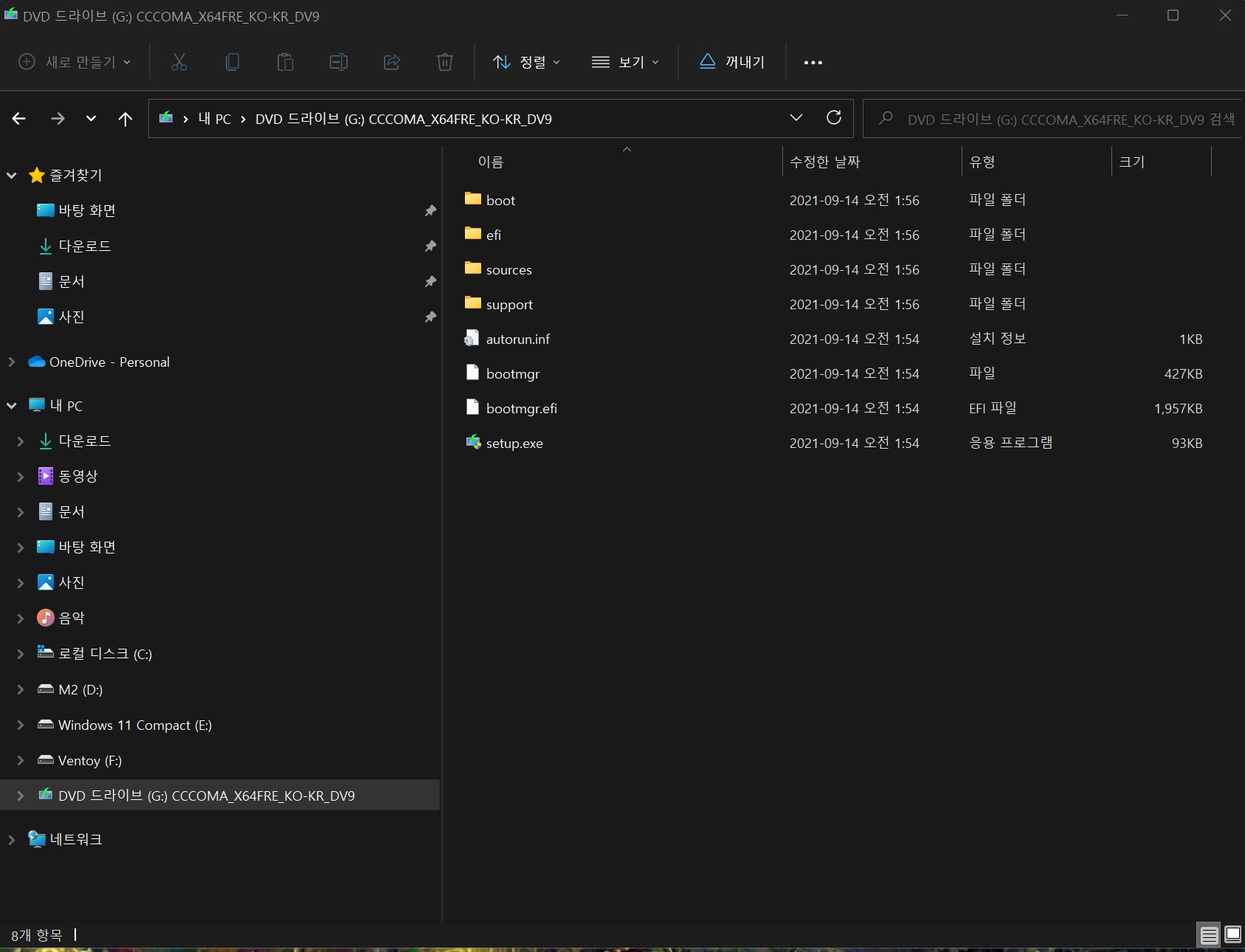Go forward with the right arrow
1245x952 pixels.
click(58, 118)
